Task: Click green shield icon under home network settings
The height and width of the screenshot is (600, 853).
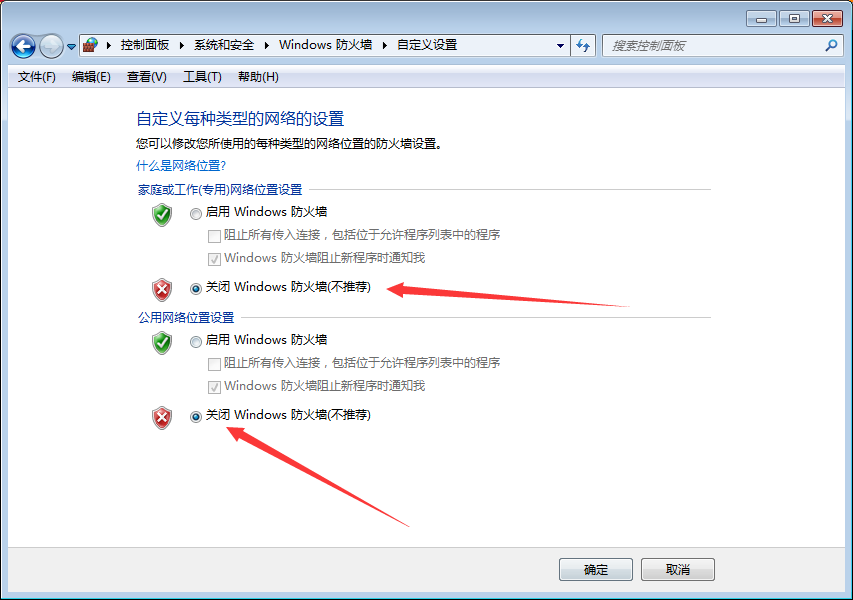Action: pos(162,215)
